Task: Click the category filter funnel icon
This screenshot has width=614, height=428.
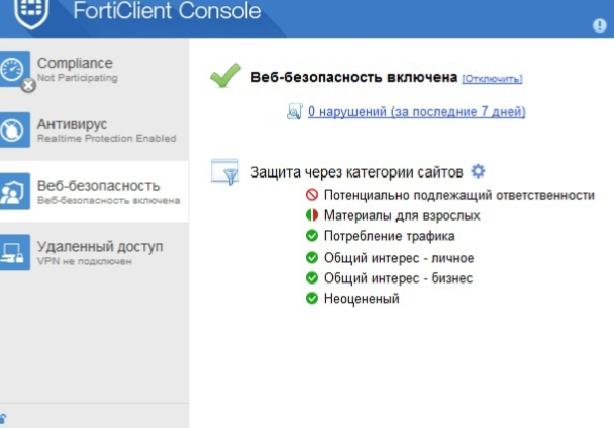Action: [225, 171]
